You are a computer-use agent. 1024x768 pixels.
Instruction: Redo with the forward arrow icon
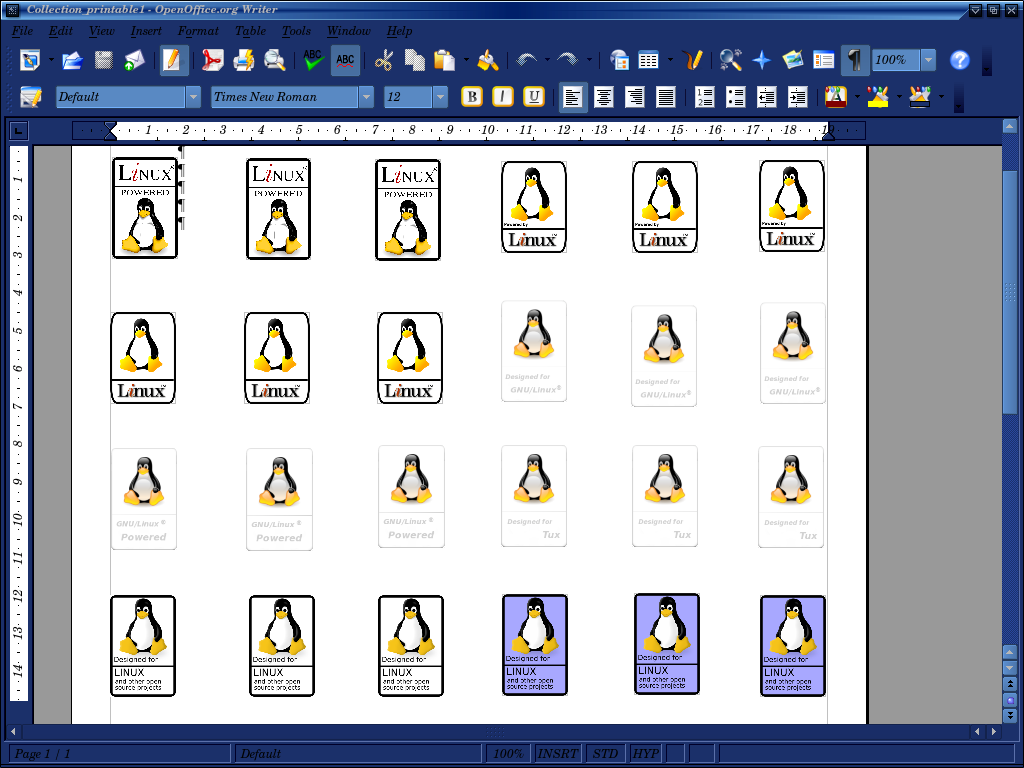point(568,60)
